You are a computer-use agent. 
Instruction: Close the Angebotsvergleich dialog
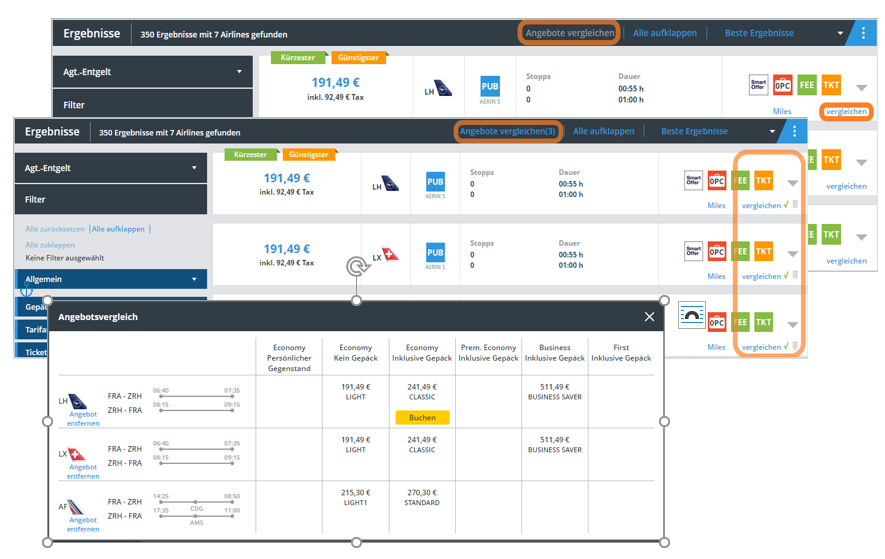pos(649,317)
